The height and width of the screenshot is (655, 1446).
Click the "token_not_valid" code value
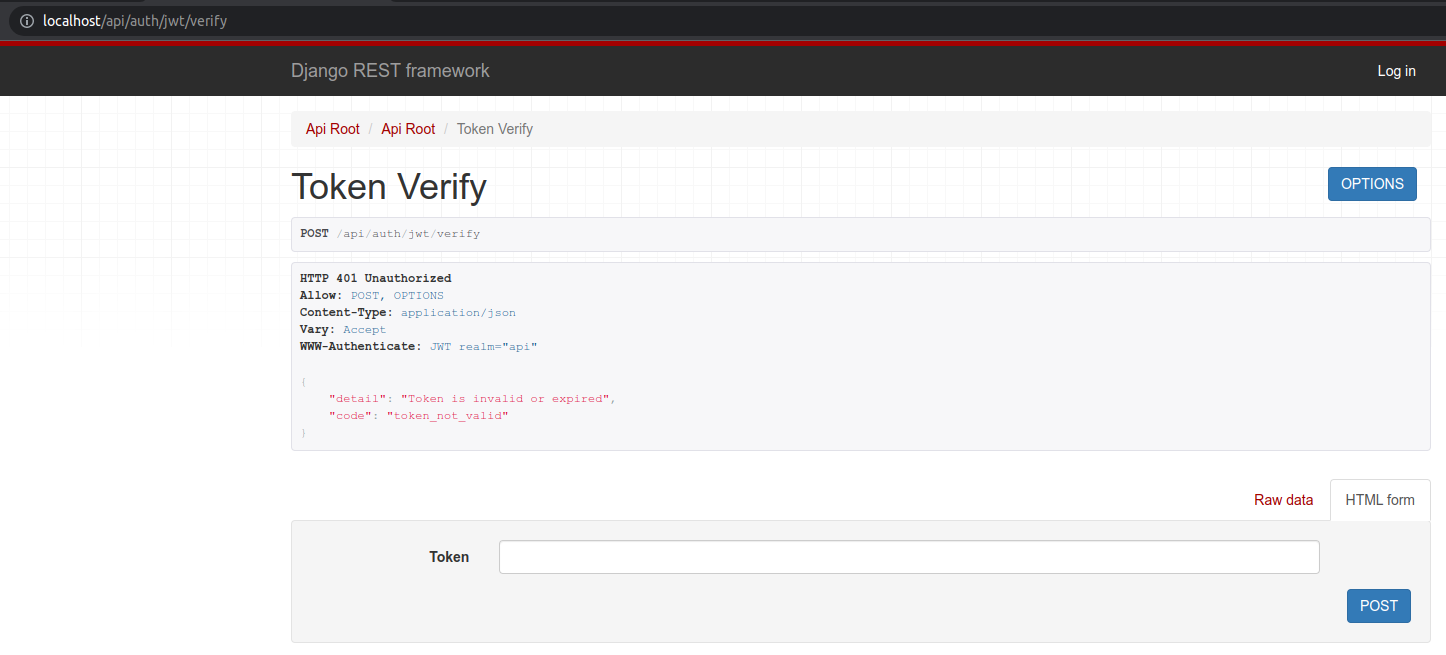[447, 416]
